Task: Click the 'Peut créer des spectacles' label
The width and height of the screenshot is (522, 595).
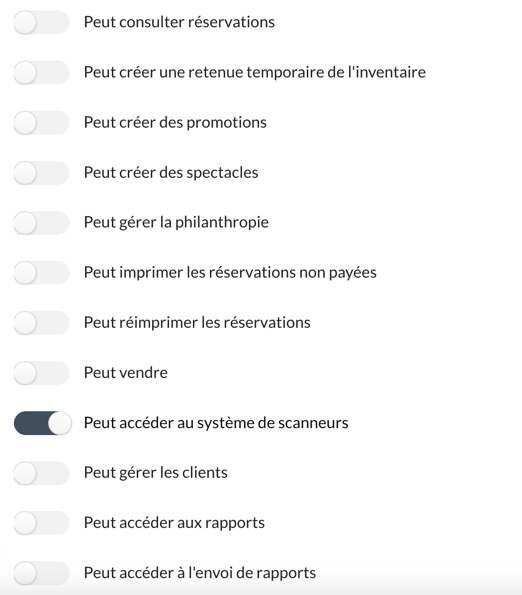Action: pos(171,173)
